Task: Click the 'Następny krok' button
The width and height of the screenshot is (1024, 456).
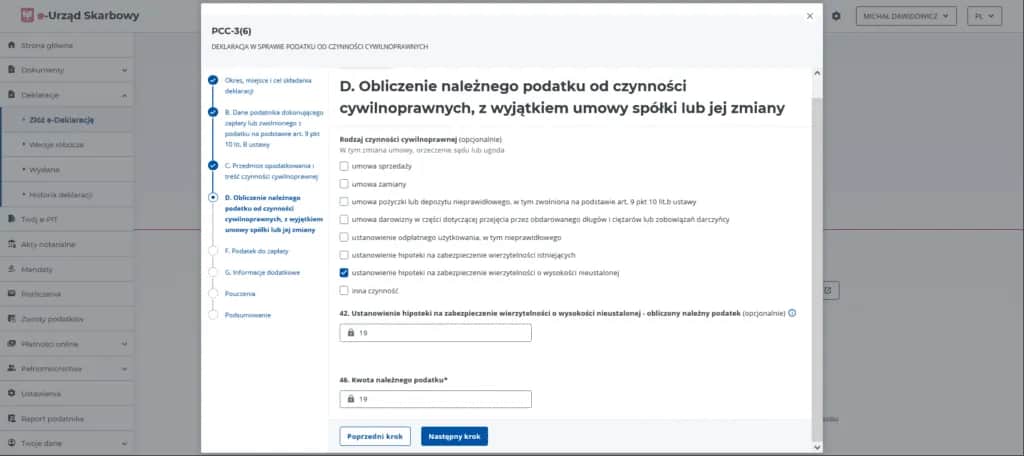Action: [455, 436]
